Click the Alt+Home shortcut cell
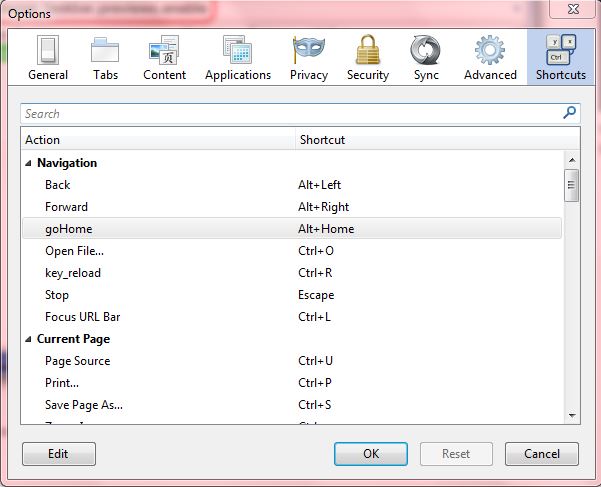Image resolution: width=601 pixels, height=487 pixels. tap(326, 229)
